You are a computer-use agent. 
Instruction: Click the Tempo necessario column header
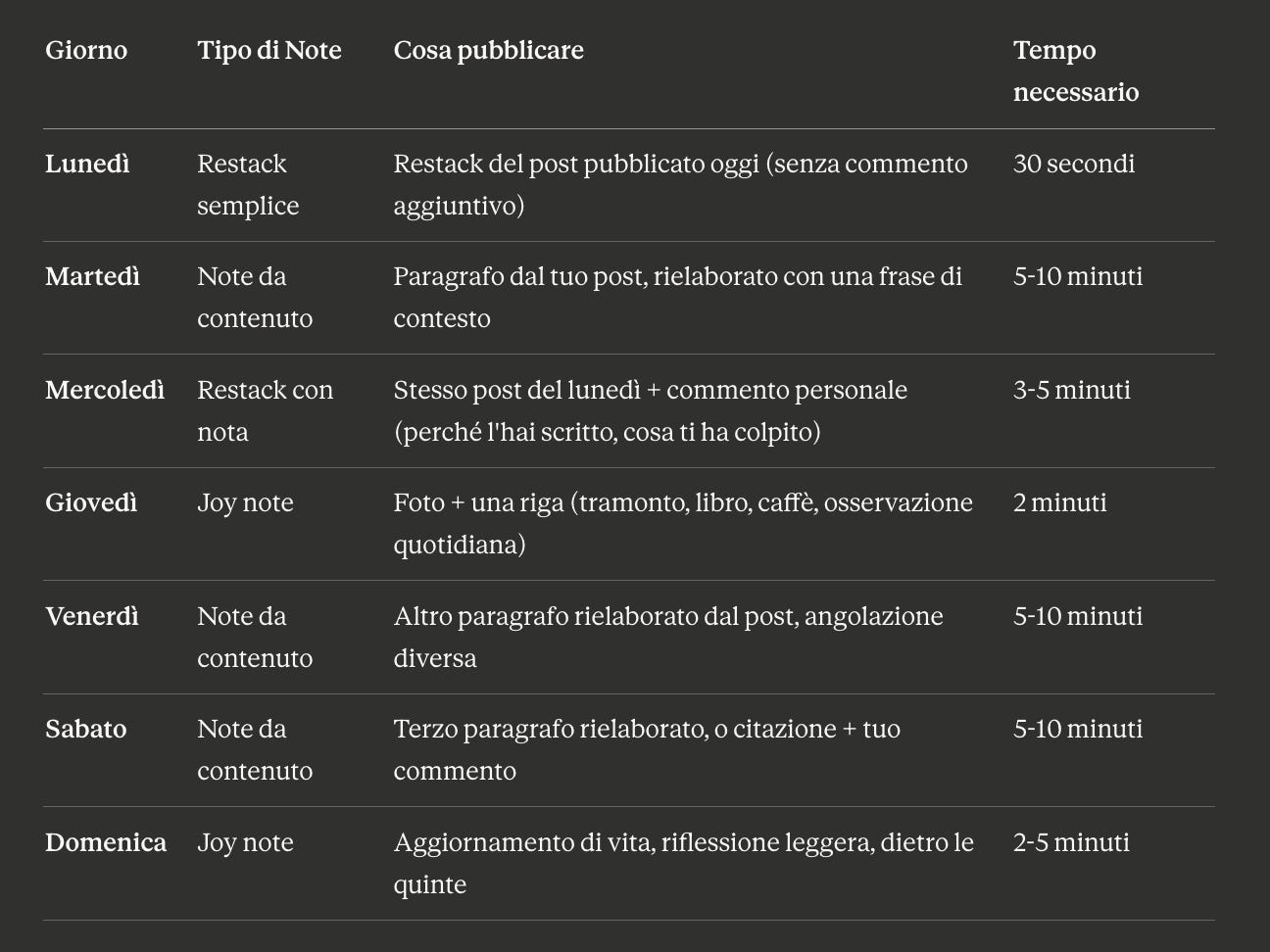(1076, 71)
